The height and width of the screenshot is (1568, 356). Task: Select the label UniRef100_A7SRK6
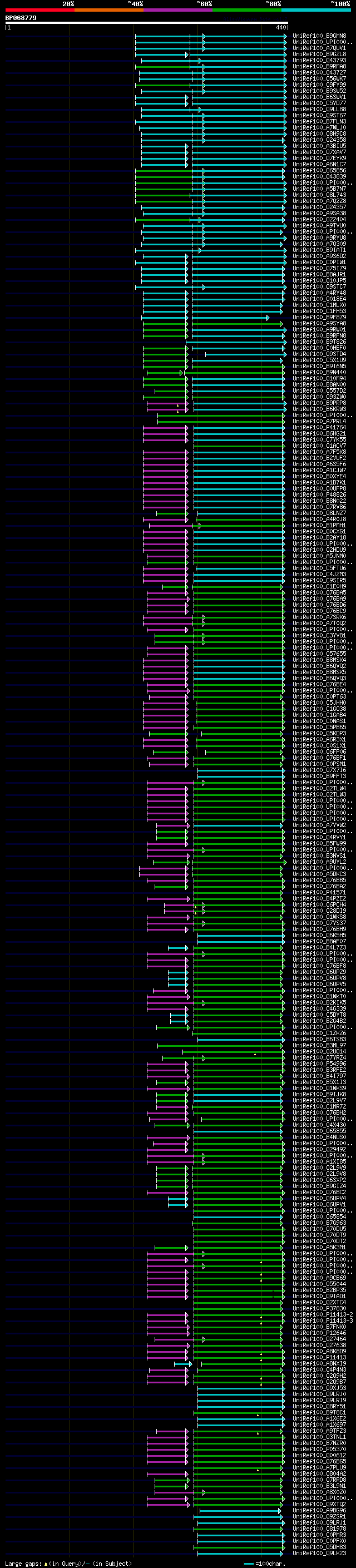tap(319, 617)
